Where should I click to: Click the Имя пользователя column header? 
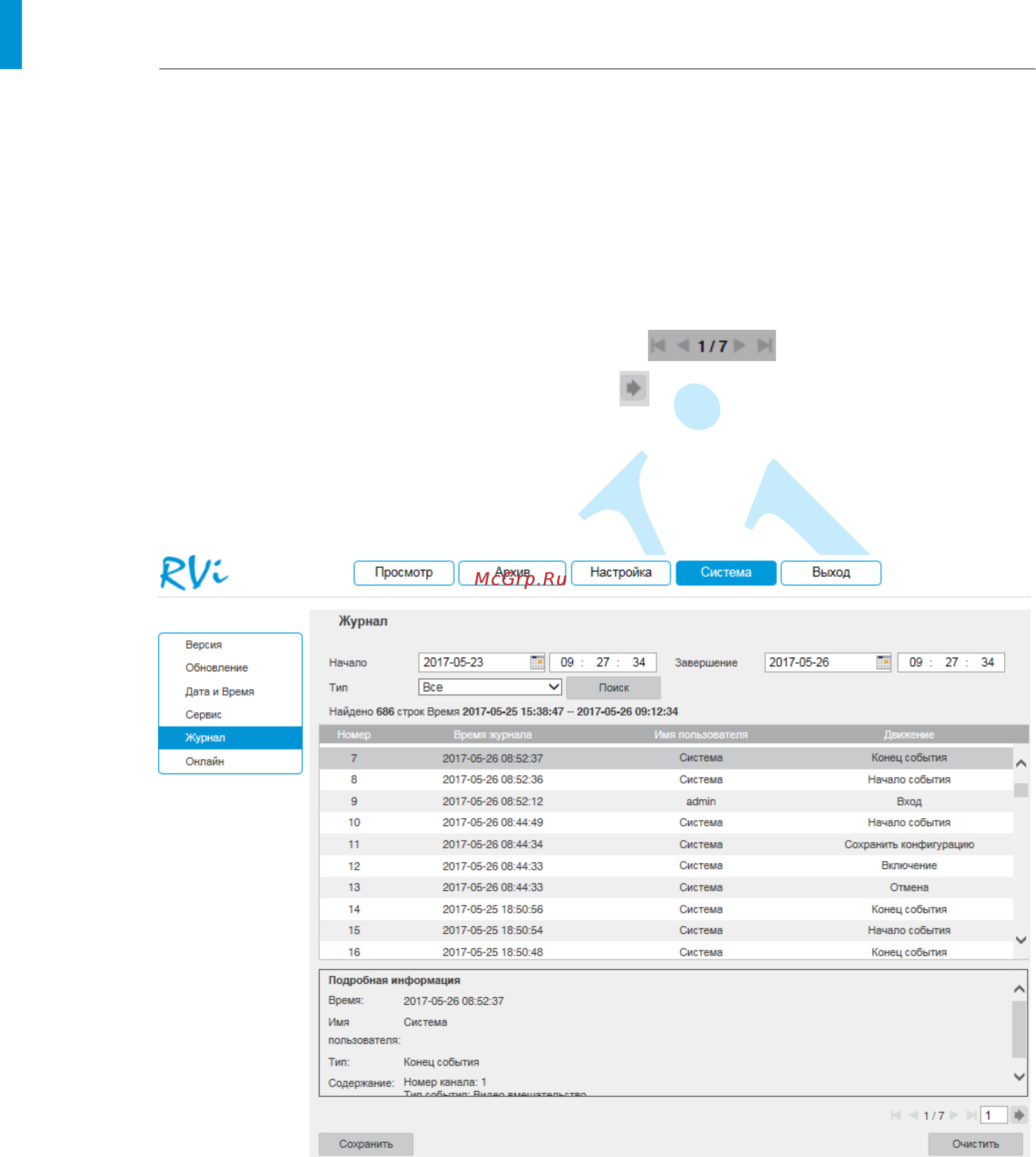(x=700, y=735)
